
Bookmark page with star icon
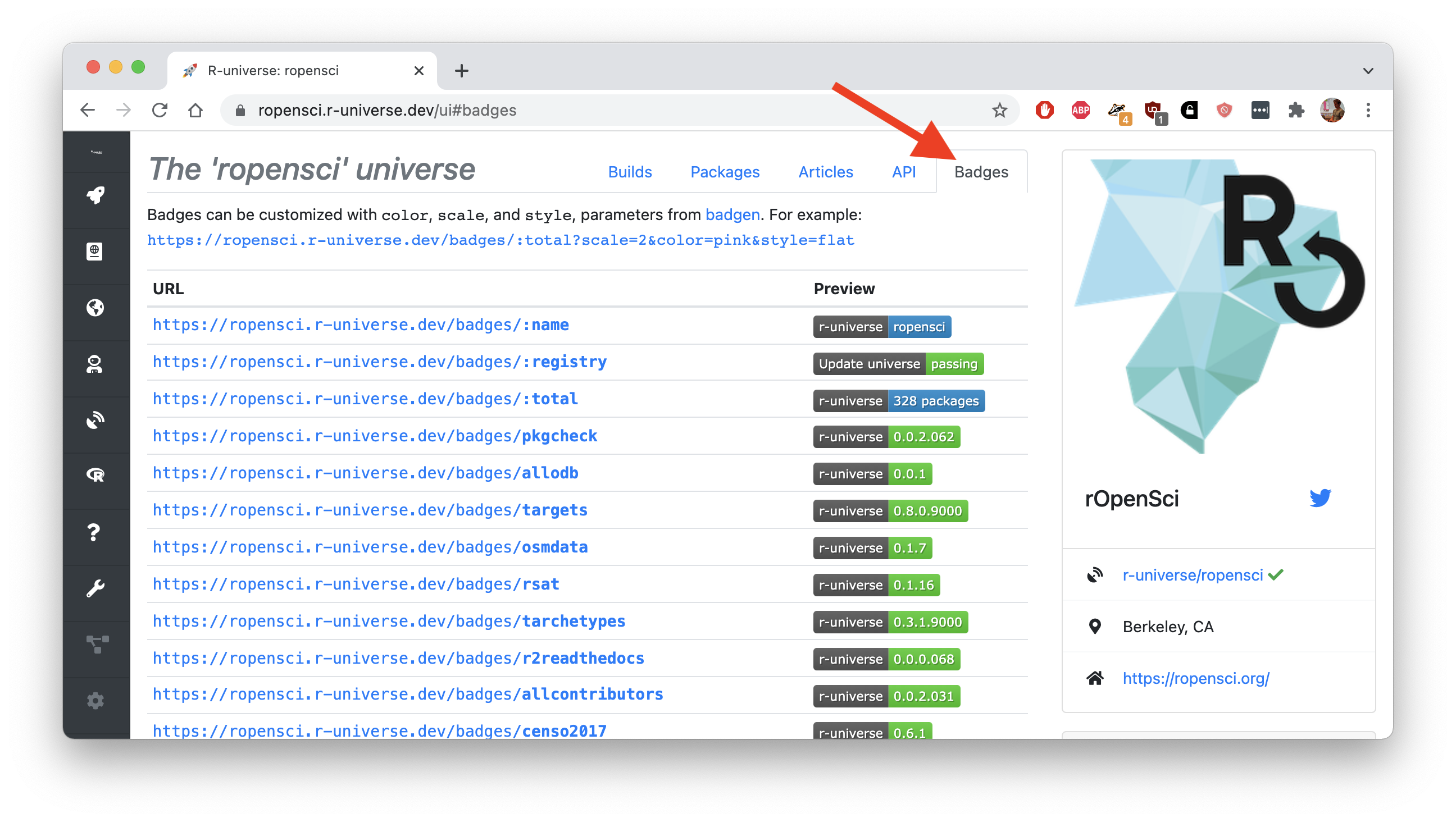999,110
